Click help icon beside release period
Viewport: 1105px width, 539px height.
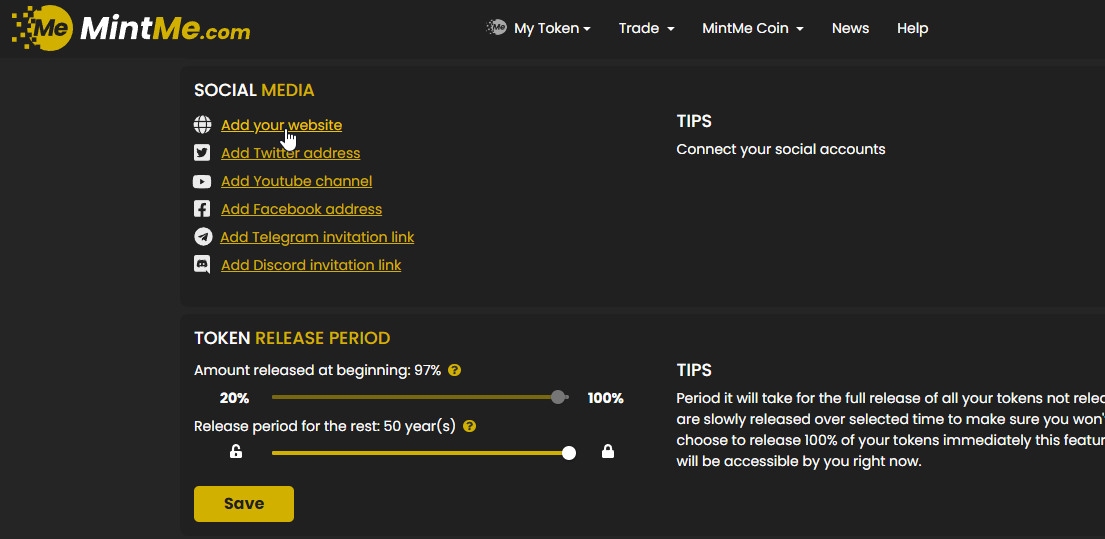(470, 426)
